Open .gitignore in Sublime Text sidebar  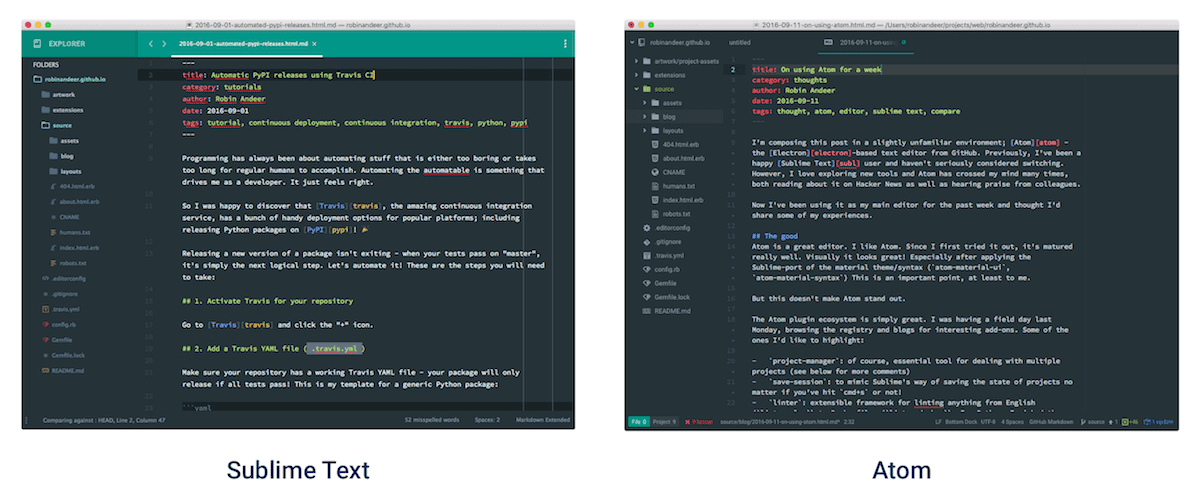(58, 294)
